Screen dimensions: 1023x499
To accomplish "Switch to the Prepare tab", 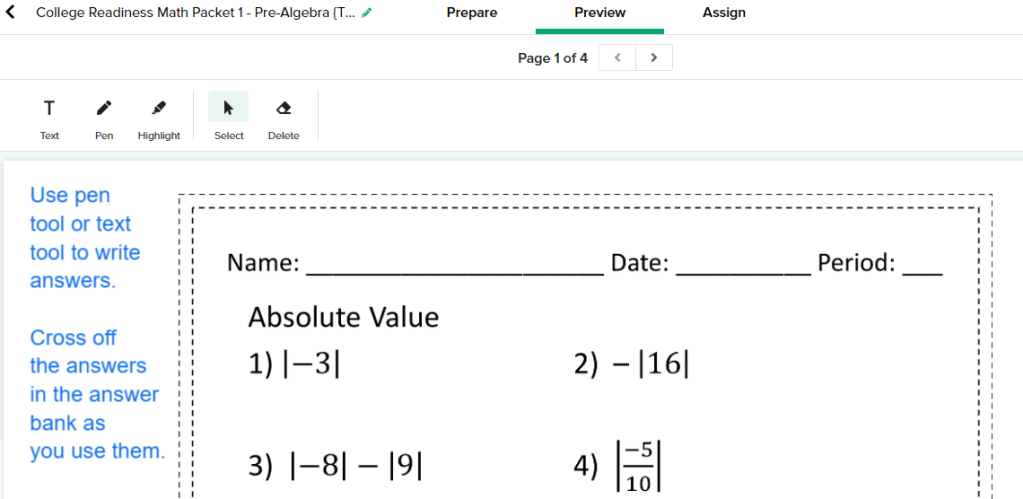I will (471, 13).
